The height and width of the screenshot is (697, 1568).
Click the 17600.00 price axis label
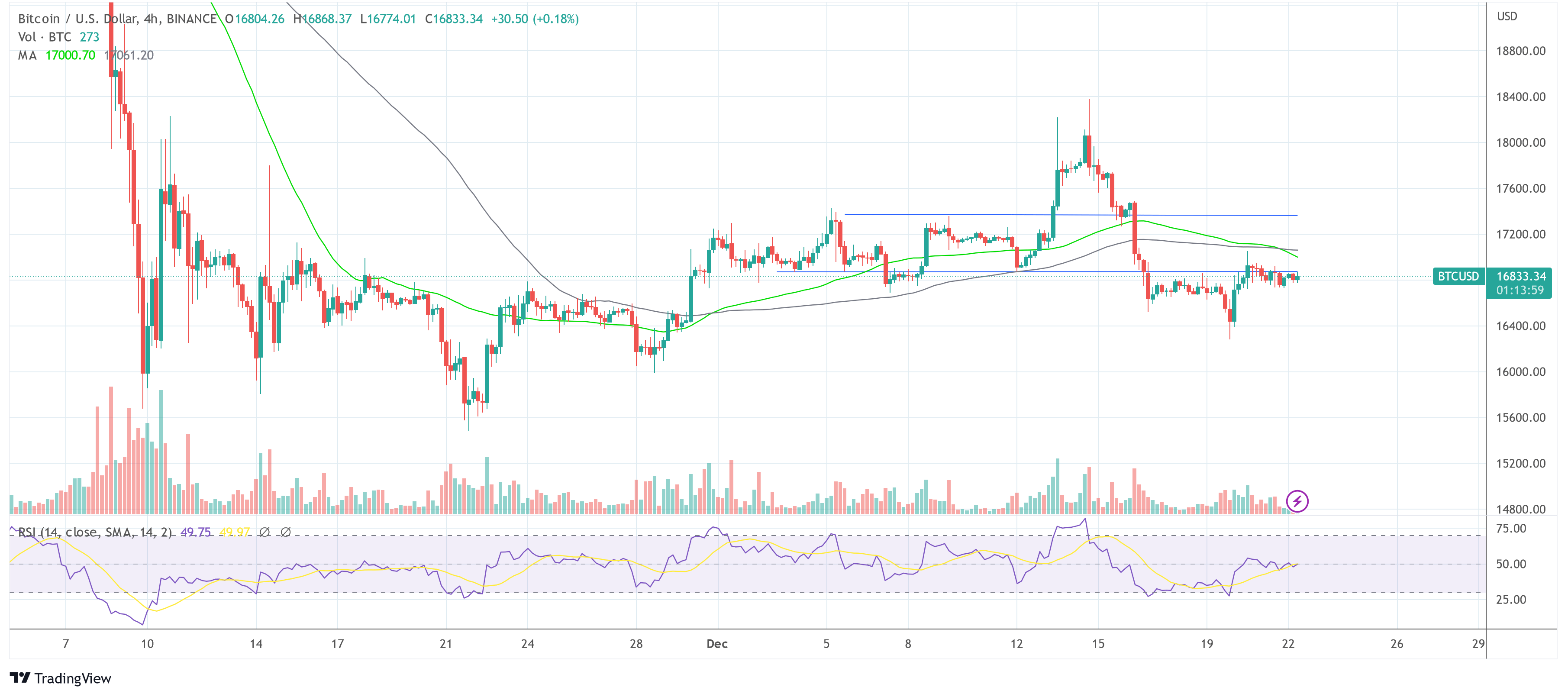(x=1520, y=189)
